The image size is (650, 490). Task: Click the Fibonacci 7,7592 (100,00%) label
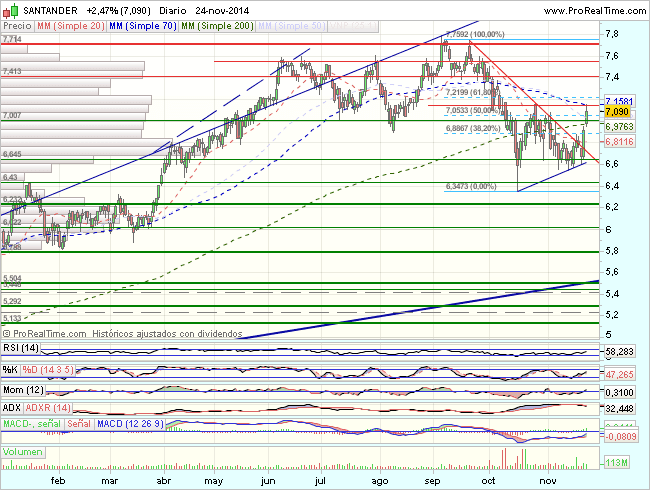[x=475, y=34]
